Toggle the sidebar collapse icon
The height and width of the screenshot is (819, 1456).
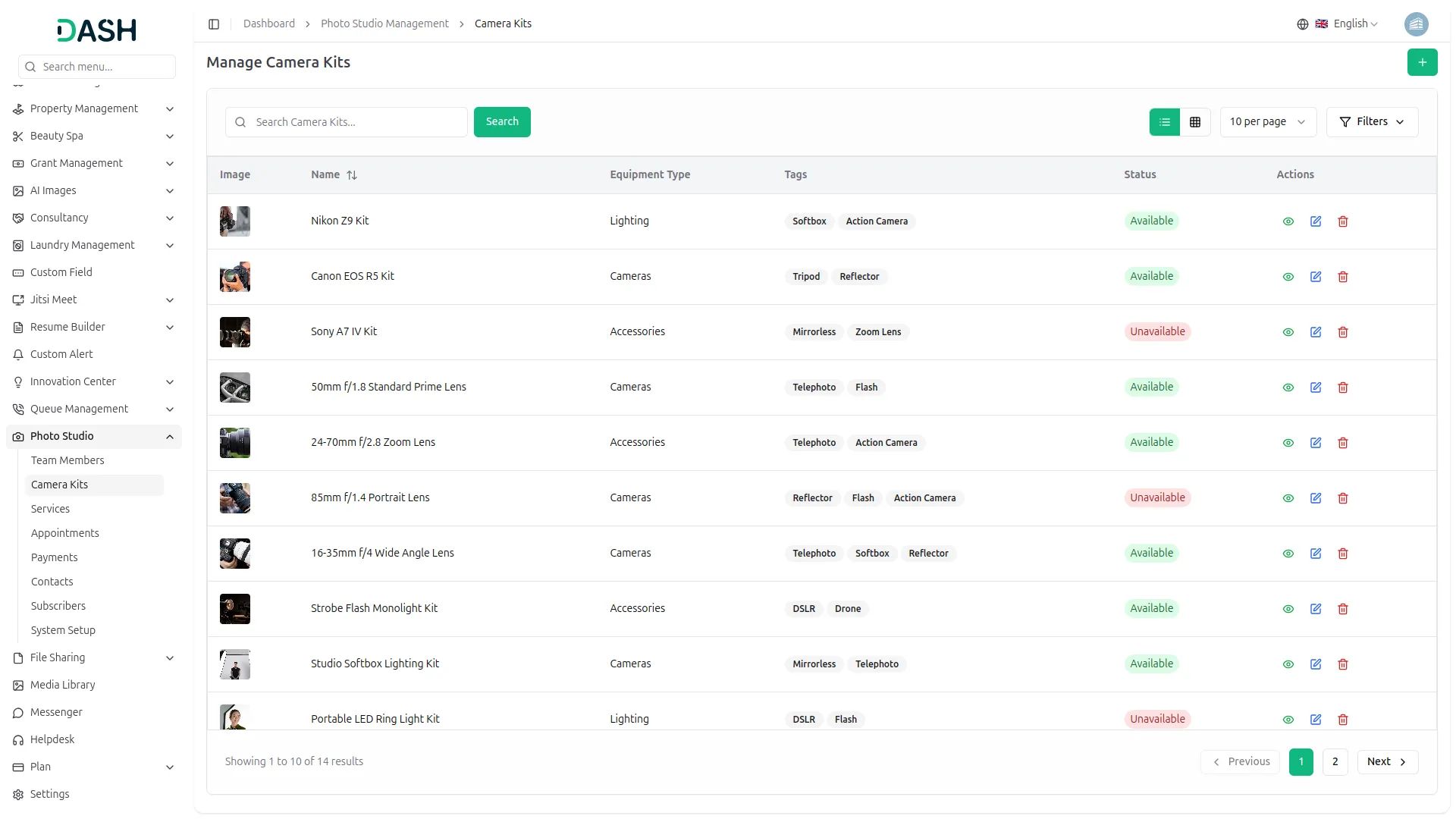(214, 24)
